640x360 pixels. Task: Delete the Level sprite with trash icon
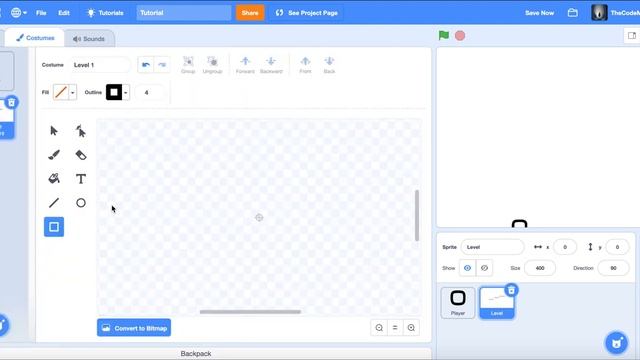pos(511,290)
